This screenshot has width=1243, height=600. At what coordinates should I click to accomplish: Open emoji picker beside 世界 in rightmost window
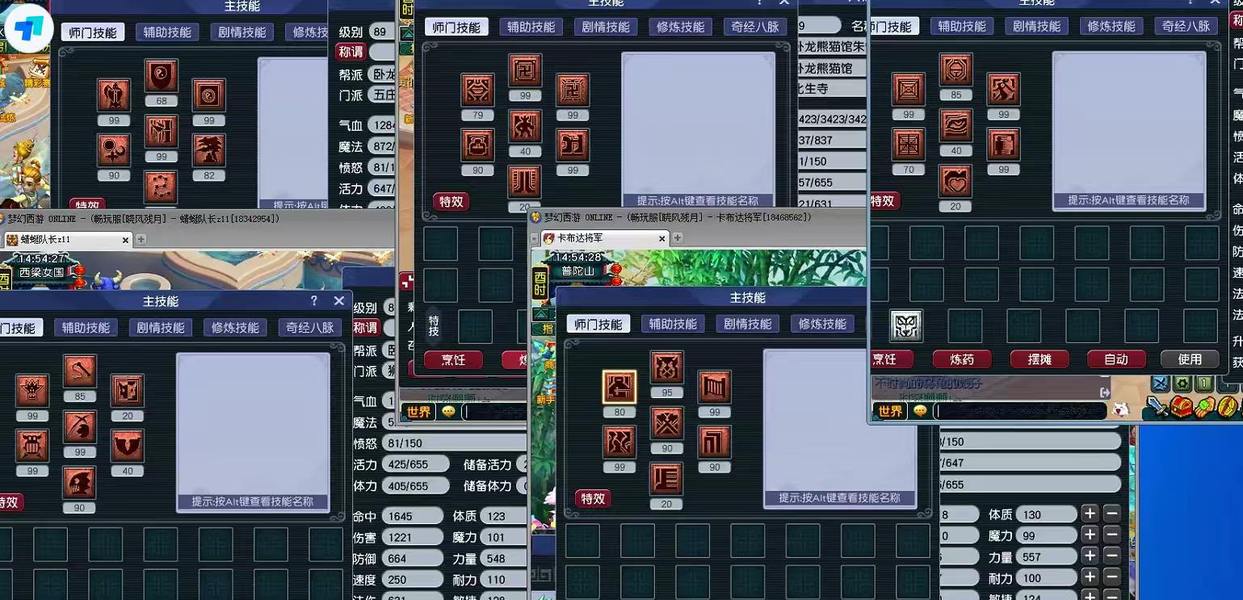tap(918, 411)
